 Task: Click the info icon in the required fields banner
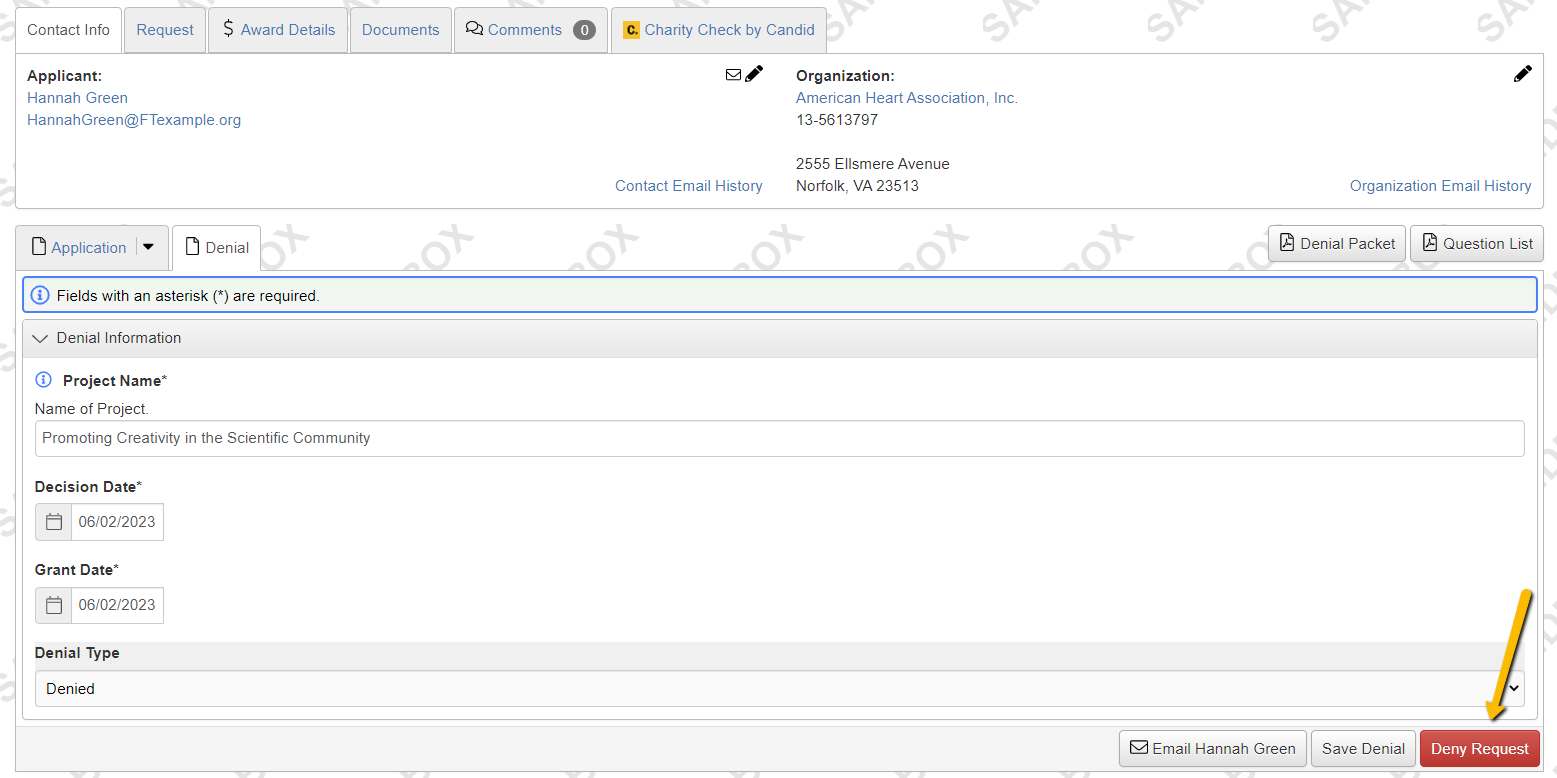tap(39, 294)
